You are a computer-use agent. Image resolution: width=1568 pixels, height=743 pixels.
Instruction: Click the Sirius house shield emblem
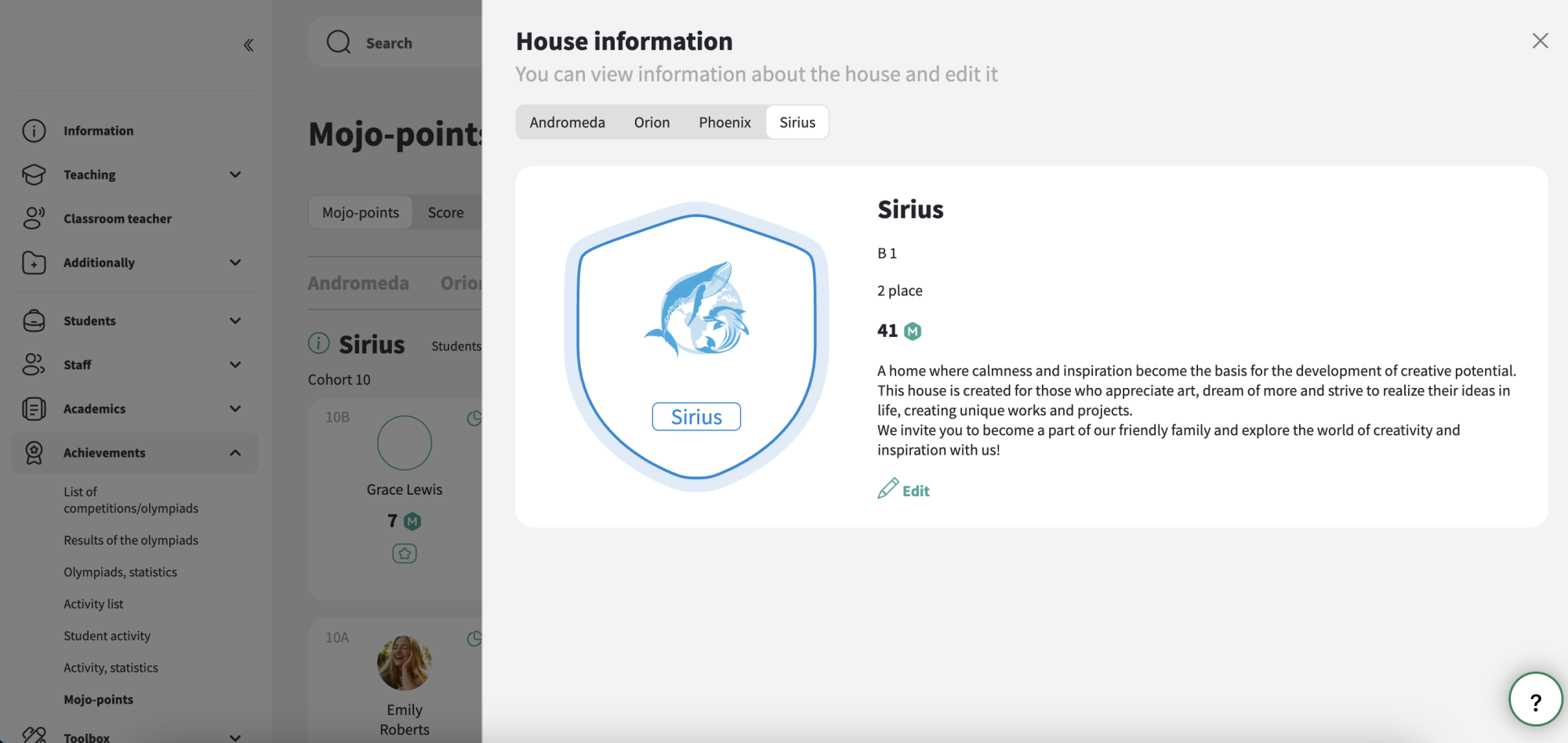coord(696,346)
